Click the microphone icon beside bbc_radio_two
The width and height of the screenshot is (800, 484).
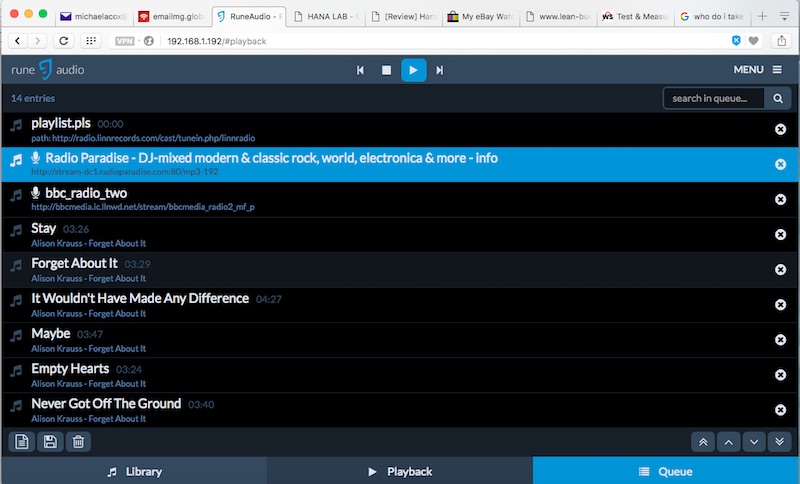(x=36, y=193)
